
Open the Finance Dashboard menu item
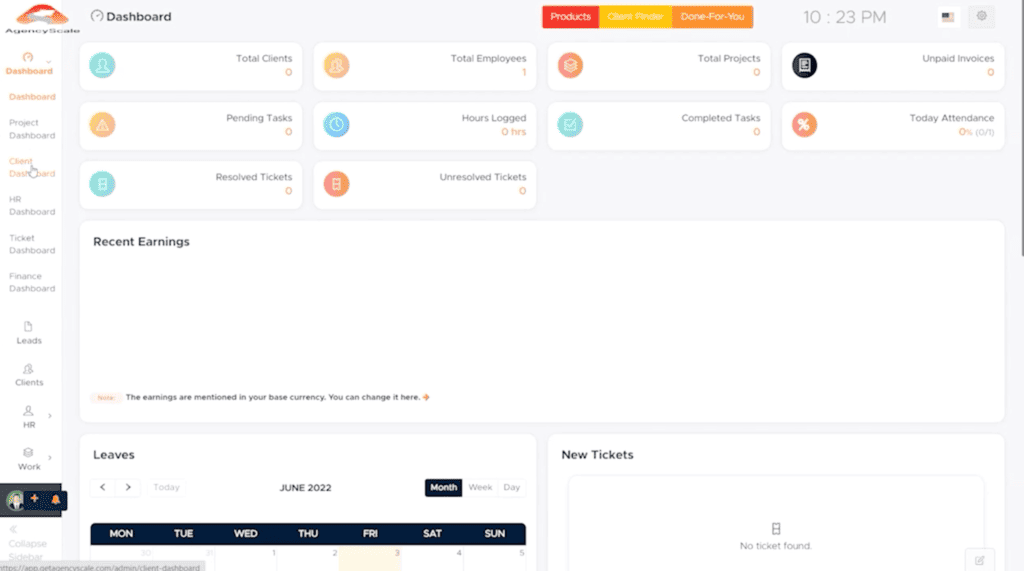[32, 282]
